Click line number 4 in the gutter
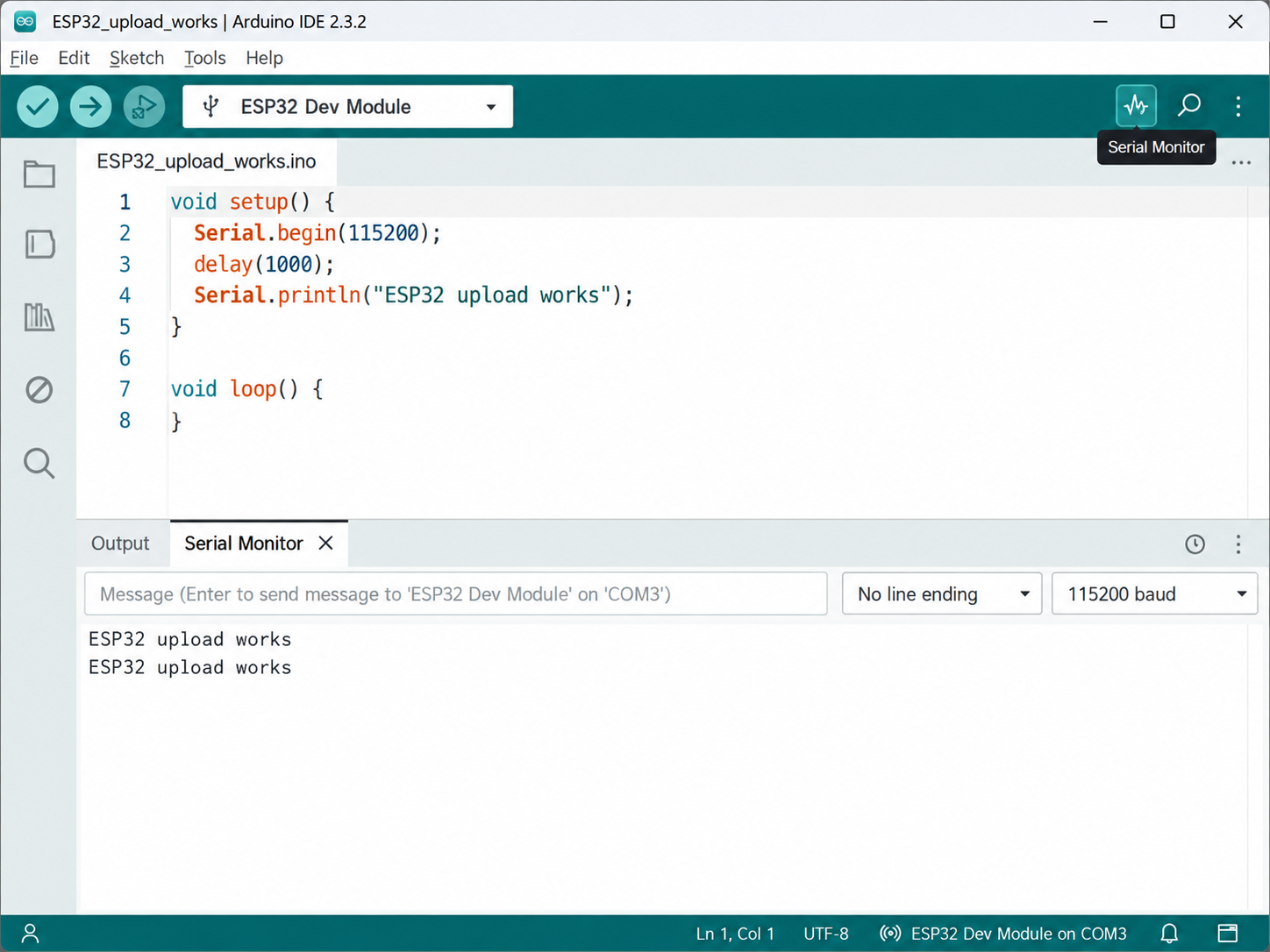The height and width of the screenshot is (952, 1270). 125,295
